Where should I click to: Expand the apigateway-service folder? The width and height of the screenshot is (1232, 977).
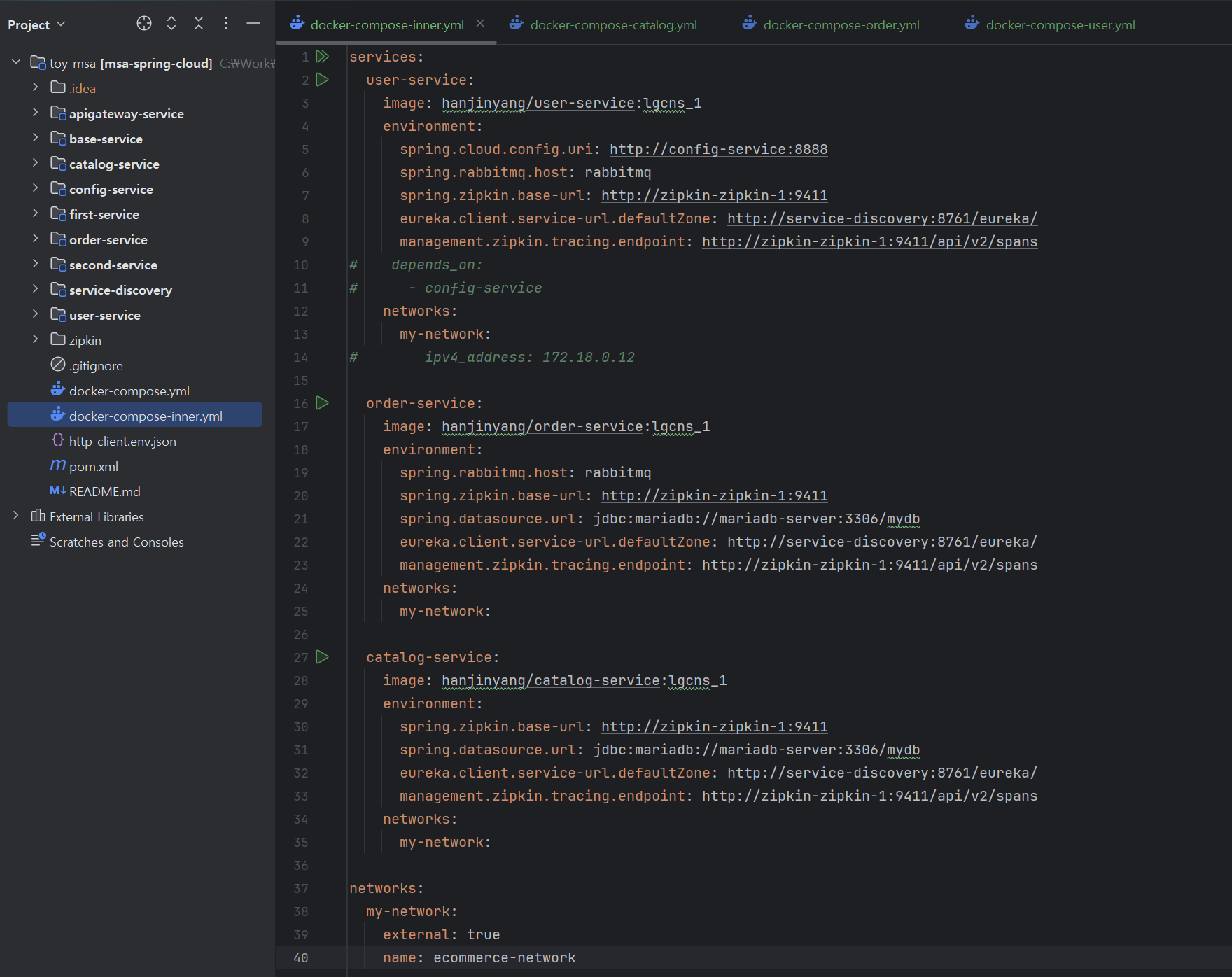(35, 113)
